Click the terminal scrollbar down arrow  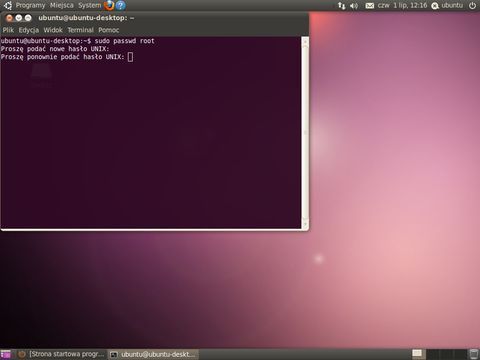pyautogui.click(x=305, y=223)
